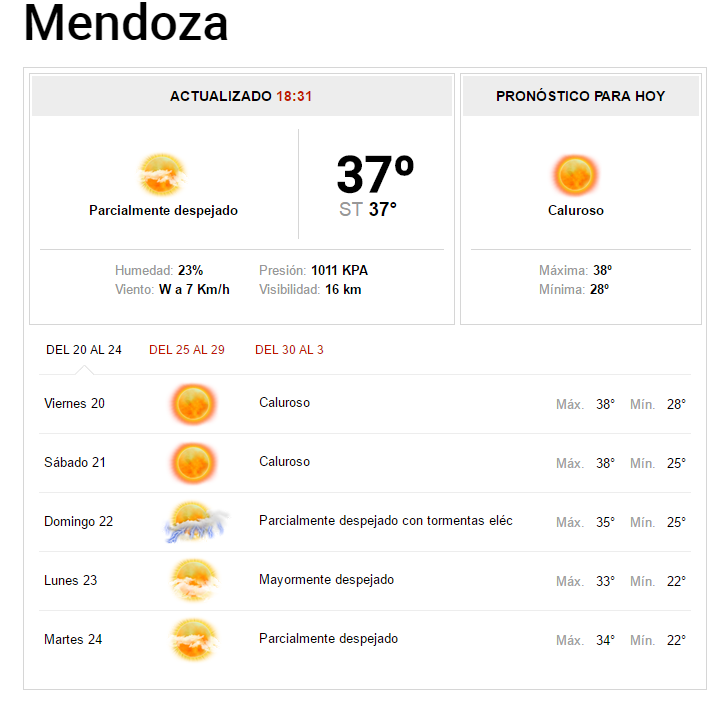Click the large 37° temperature reading
Screen dimensions: 726x705
375,174
